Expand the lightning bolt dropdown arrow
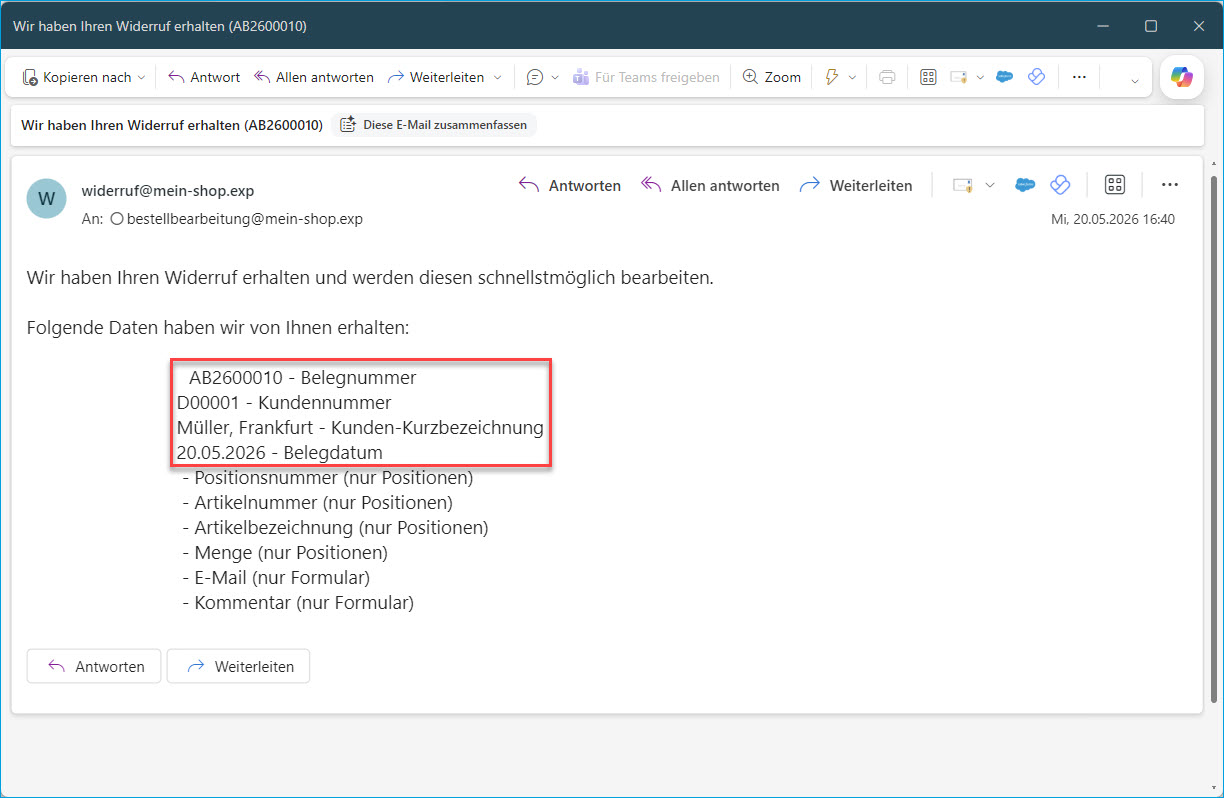This screenshot has height=798, width=1224. (x=852, y=77)
